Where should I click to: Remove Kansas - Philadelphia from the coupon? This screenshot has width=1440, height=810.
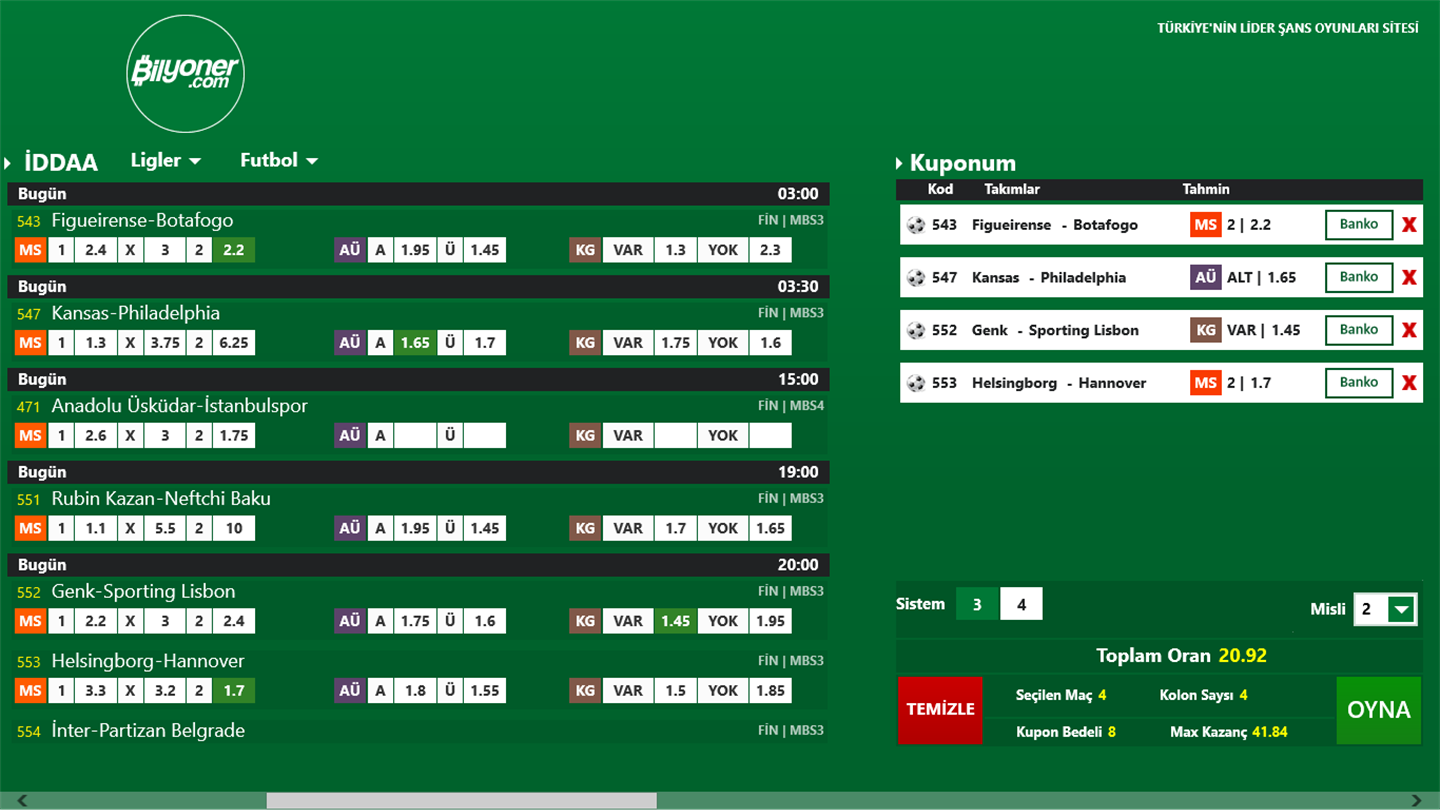pyautogui.click(x=1409, y=277)
